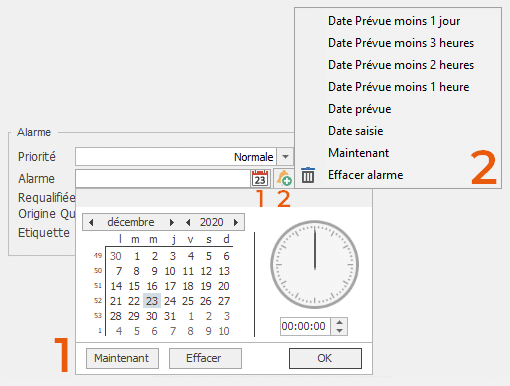The width and height of the screenshot is (510, 386).
Task: Confirm with the OK button
Action: pos(325,358)
